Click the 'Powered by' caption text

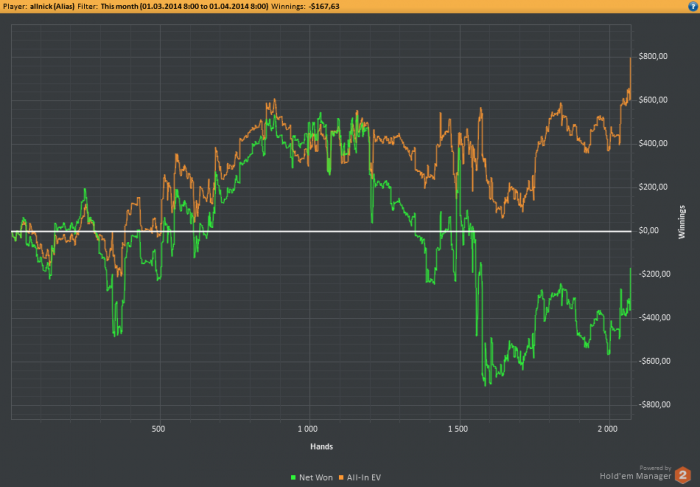pos(655,468)
